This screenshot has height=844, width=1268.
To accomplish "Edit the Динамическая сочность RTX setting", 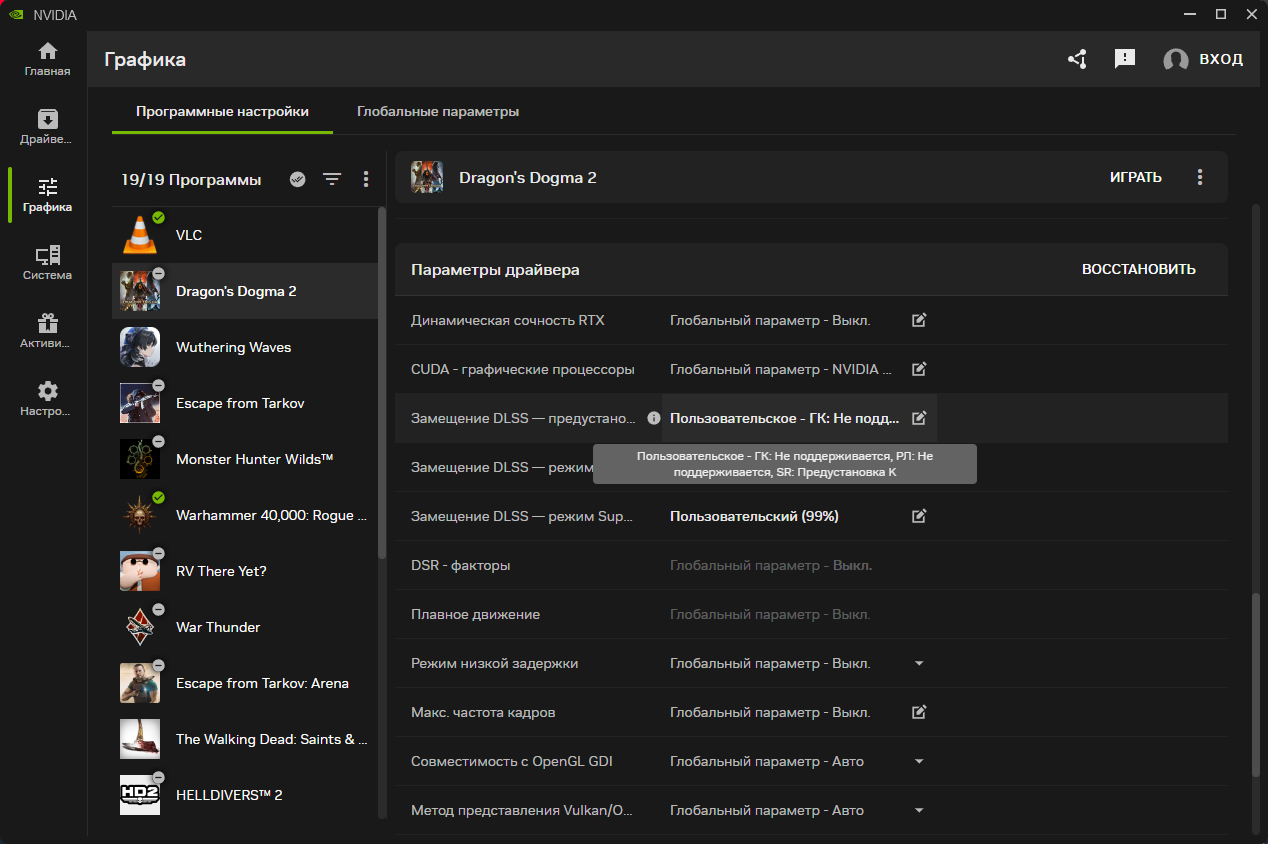I will tap(919, 320).
